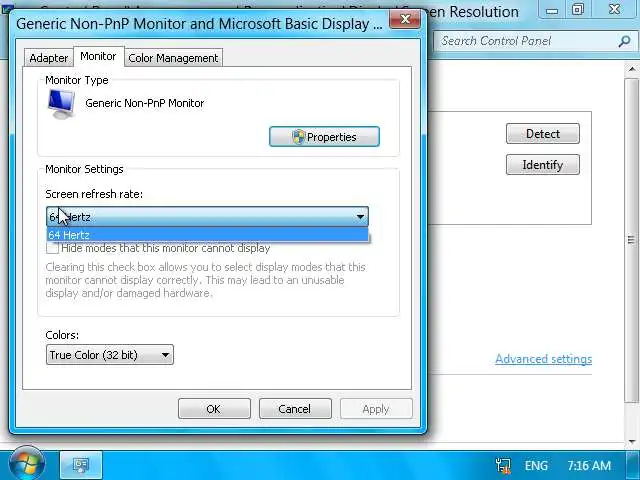The image size is (640, 480).
Task: Minimize the Screen Resolution window
Action: [x=552, y=10]
